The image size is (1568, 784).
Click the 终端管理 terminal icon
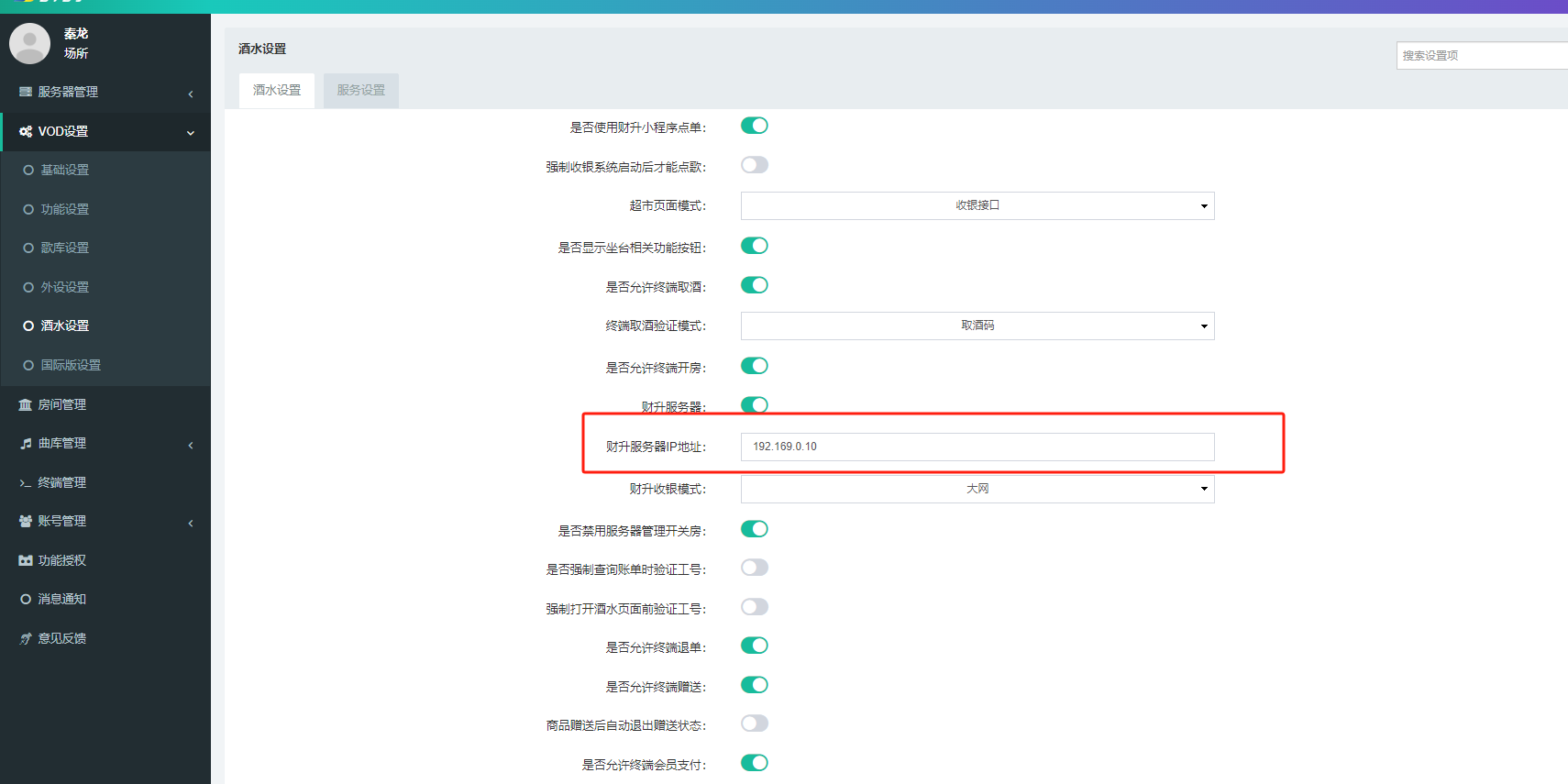coord(26,482)
